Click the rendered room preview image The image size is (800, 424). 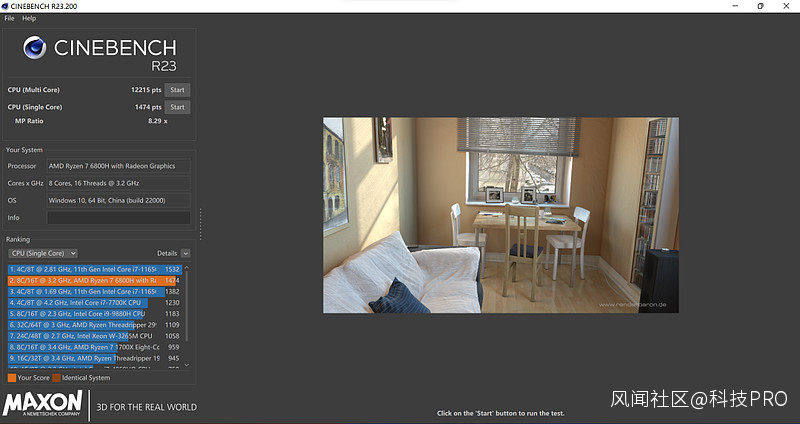(x=501, y=215)
